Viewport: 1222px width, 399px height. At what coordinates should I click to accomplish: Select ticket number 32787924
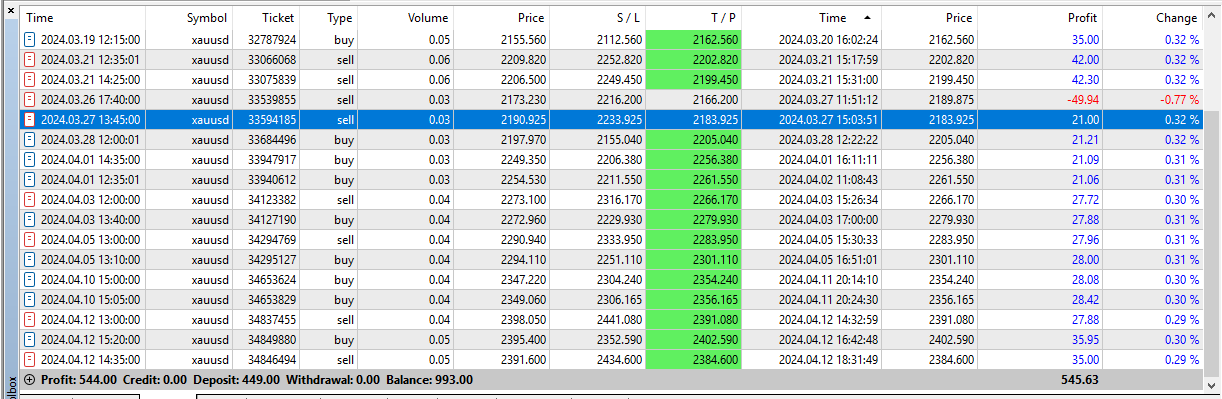[272, 40]
